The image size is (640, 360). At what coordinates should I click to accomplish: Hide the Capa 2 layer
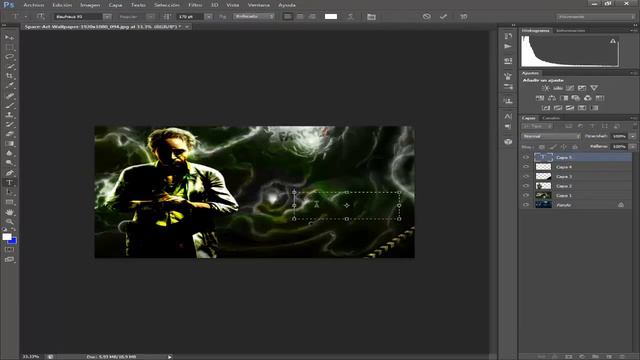click(526, 186)
